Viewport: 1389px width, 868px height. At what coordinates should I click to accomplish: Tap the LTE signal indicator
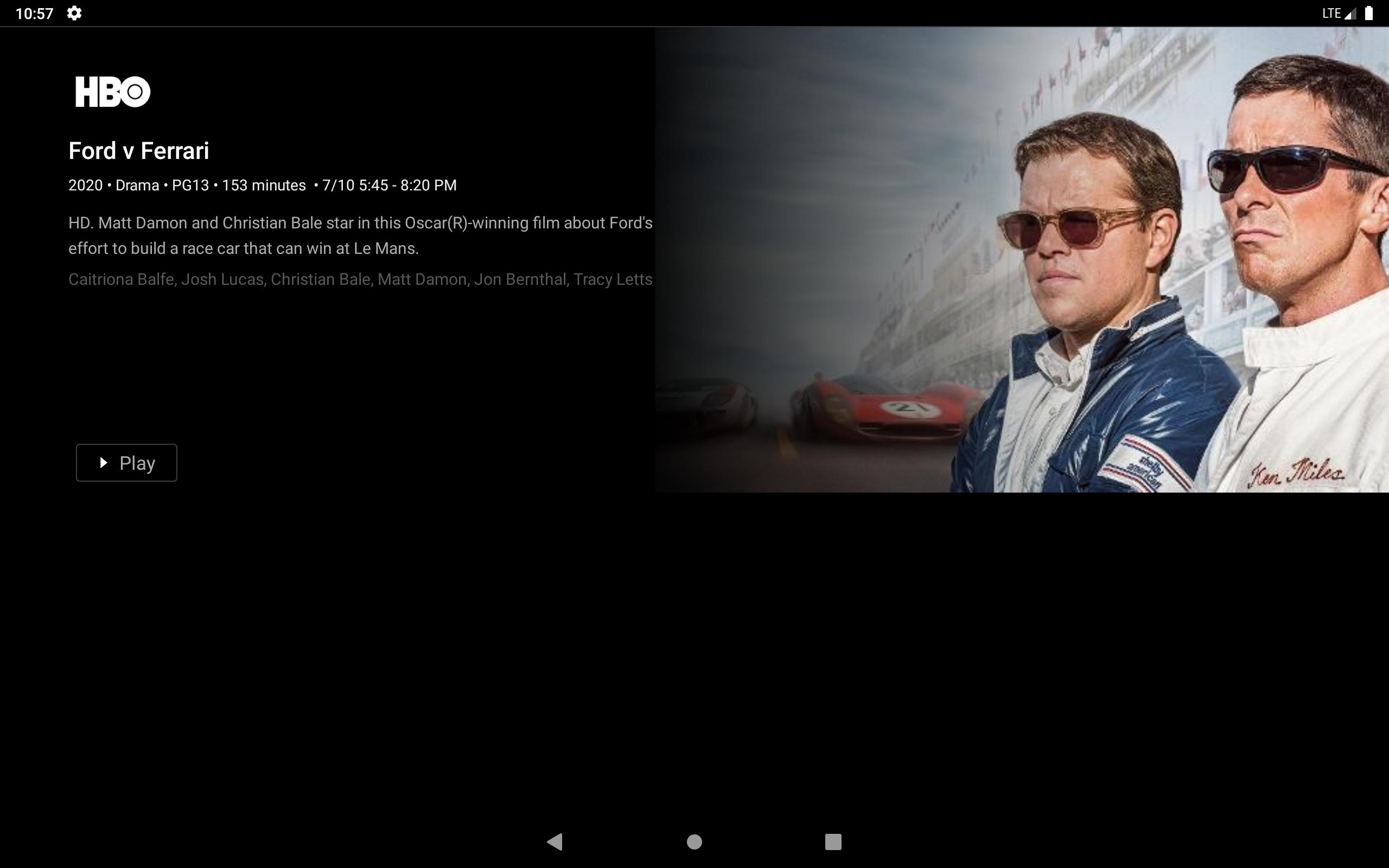[1339, 13]
